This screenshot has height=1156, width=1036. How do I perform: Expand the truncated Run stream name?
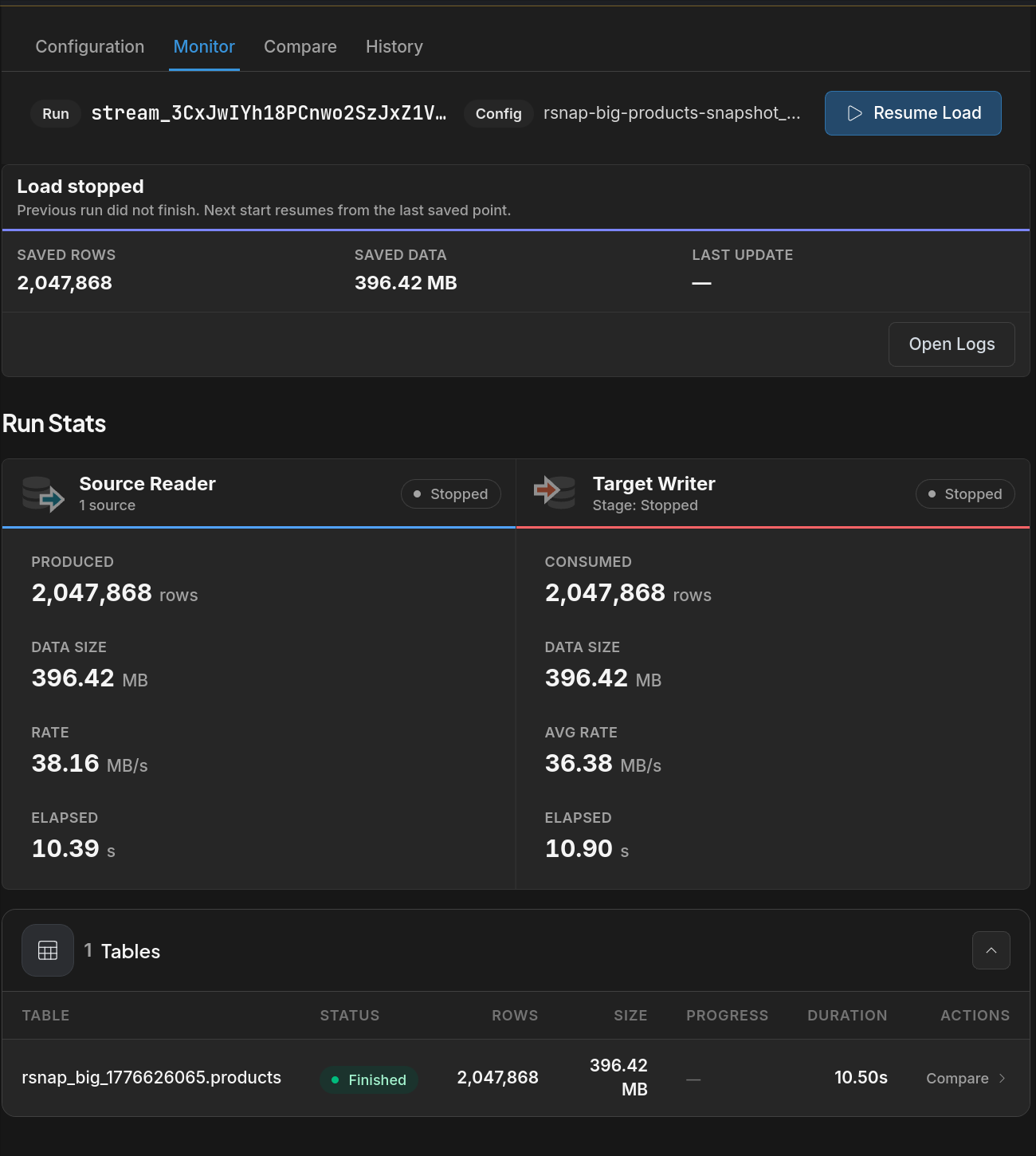[269, 113]
